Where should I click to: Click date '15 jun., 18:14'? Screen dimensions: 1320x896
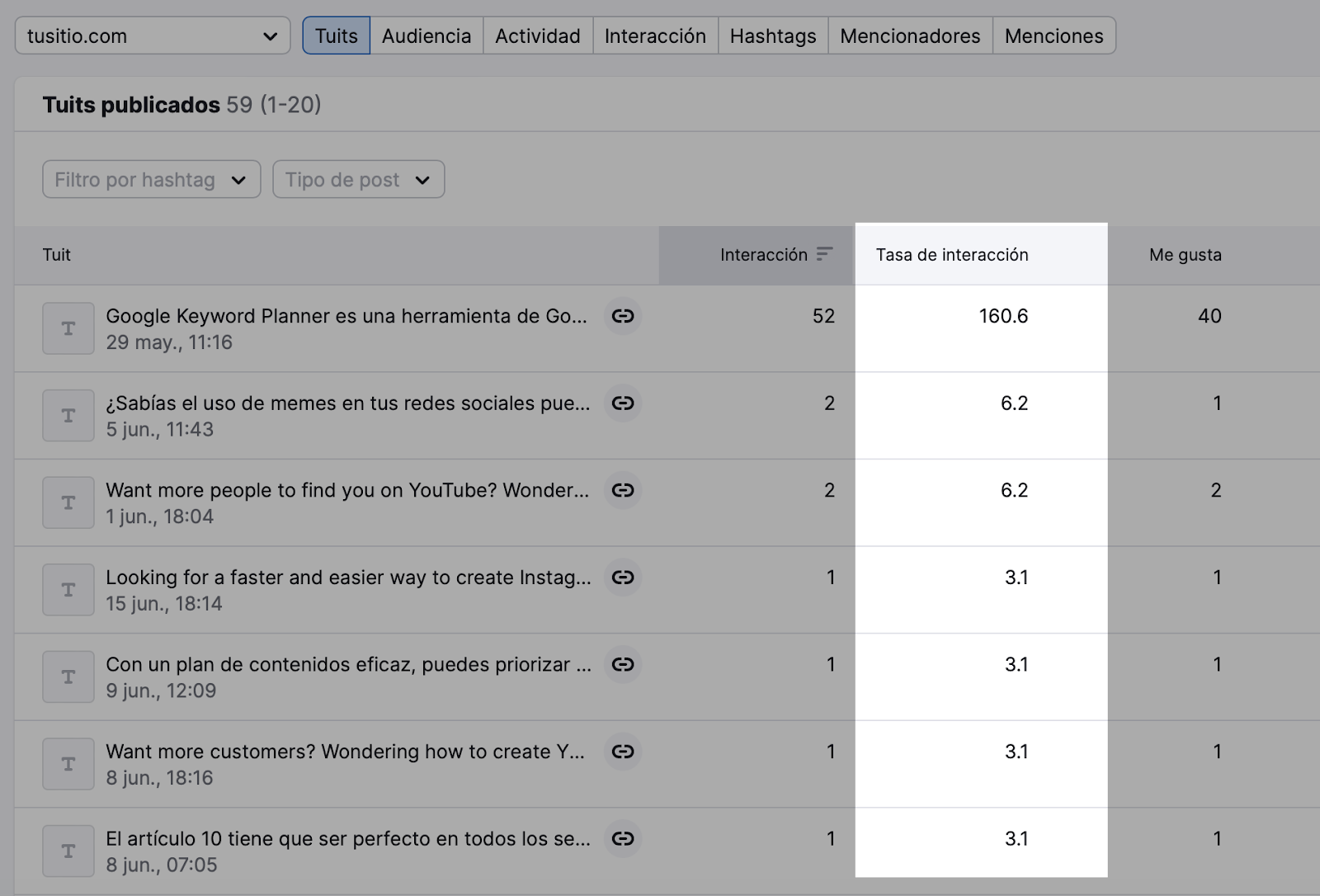(x=164, y=604)
